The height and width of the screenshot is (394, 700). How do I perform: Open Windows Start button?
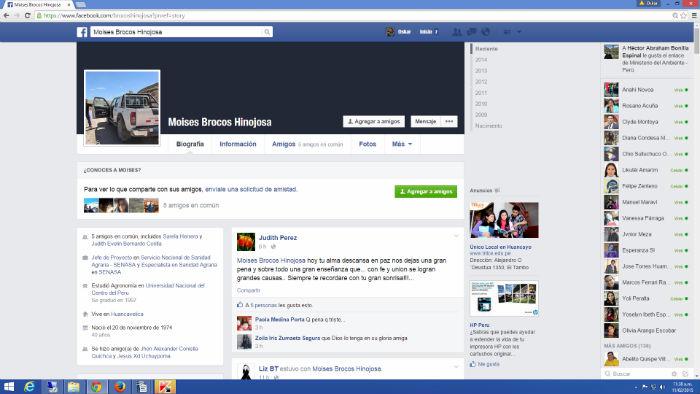coord(8,386)
